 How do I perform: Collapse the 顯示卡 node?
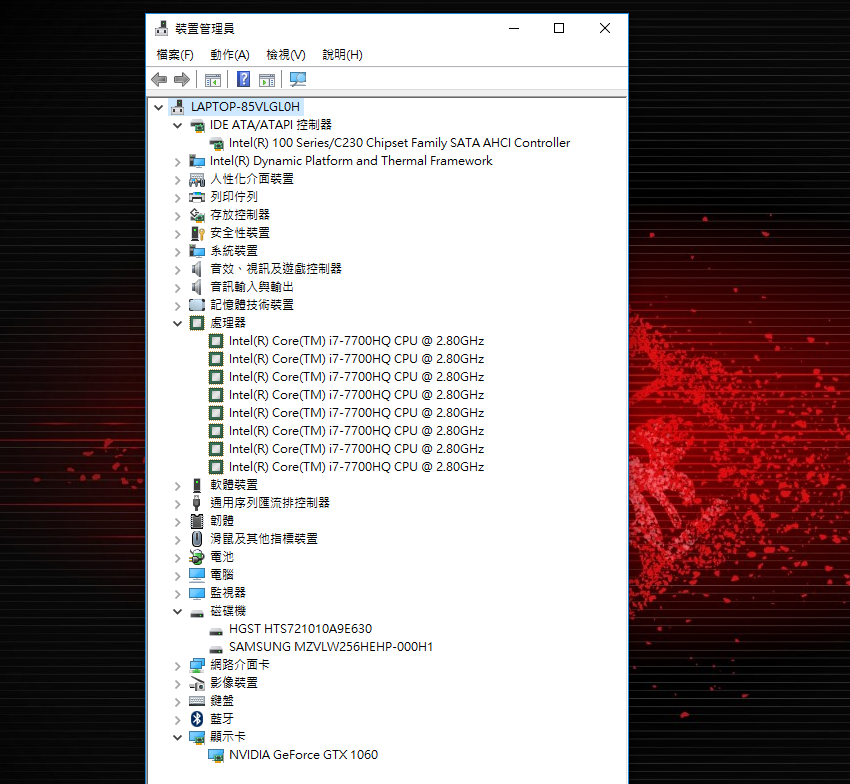[x=177, y=737]
